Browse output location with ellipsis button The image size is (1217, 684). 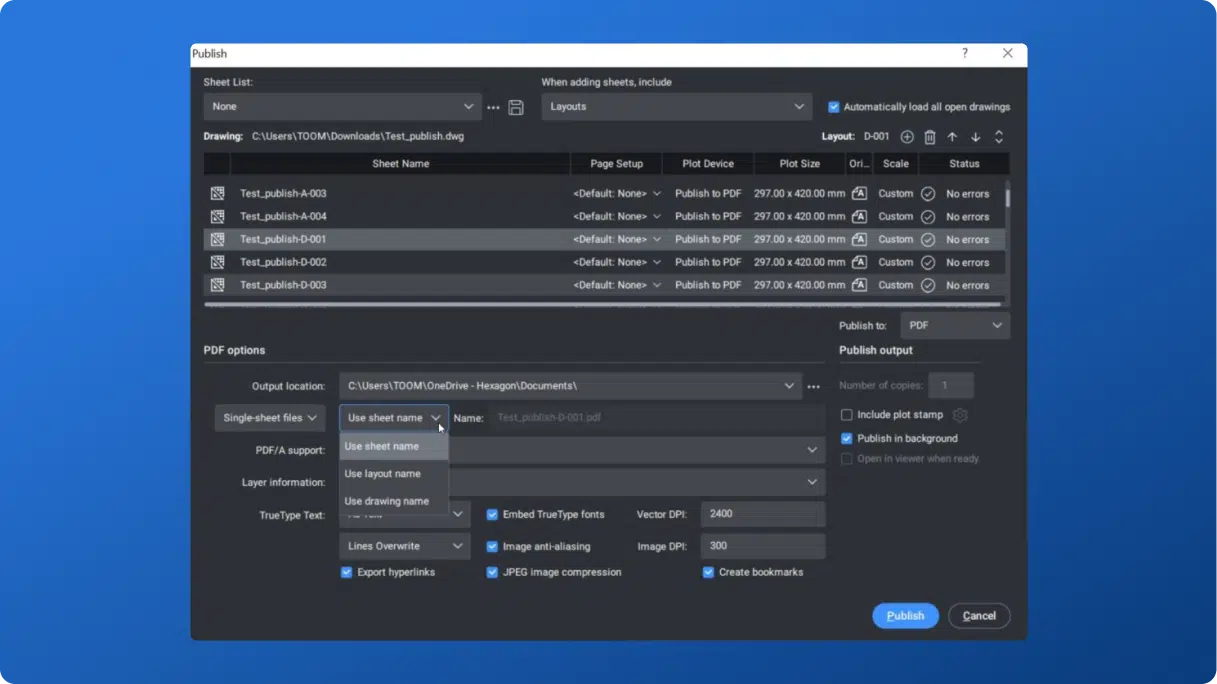[x=814, y=387]
